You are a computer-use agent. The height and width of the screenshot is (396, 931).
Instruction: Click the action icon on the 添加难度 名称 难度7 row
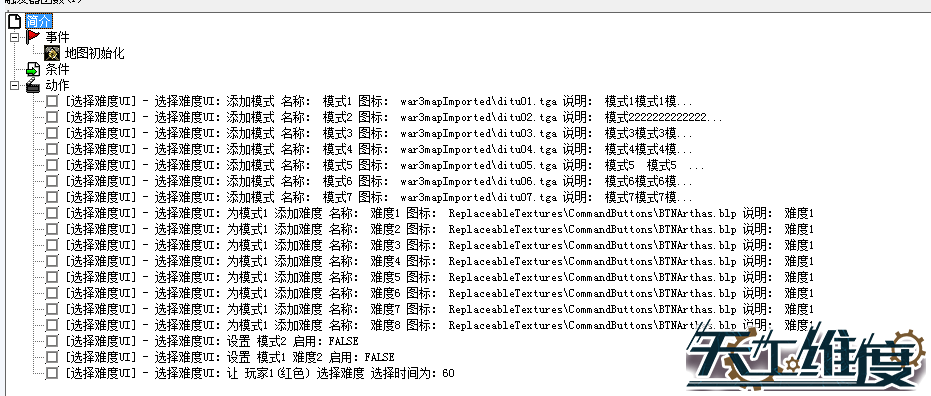52,310
